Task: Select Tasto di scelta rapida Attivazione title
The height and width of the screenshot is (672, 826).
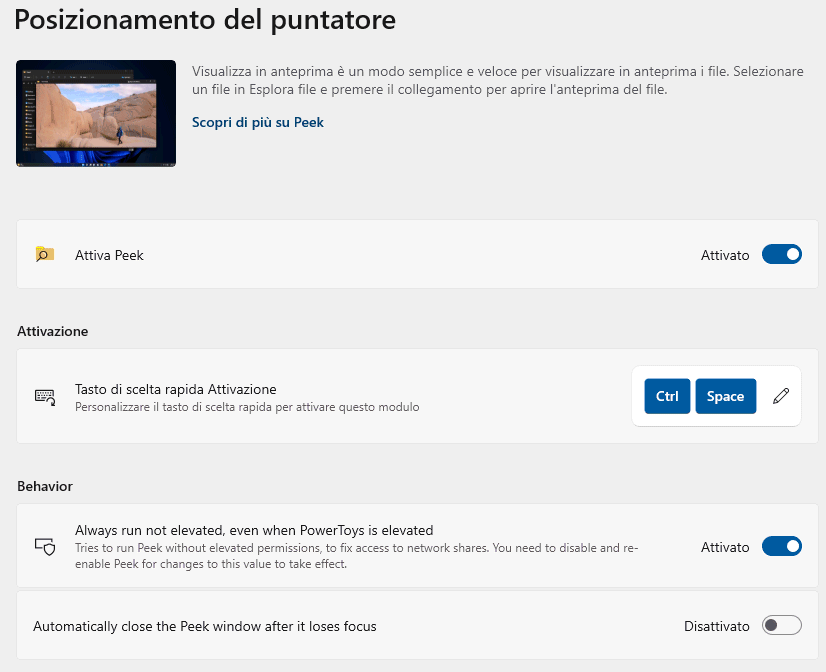Action: (x=175, y=389)
